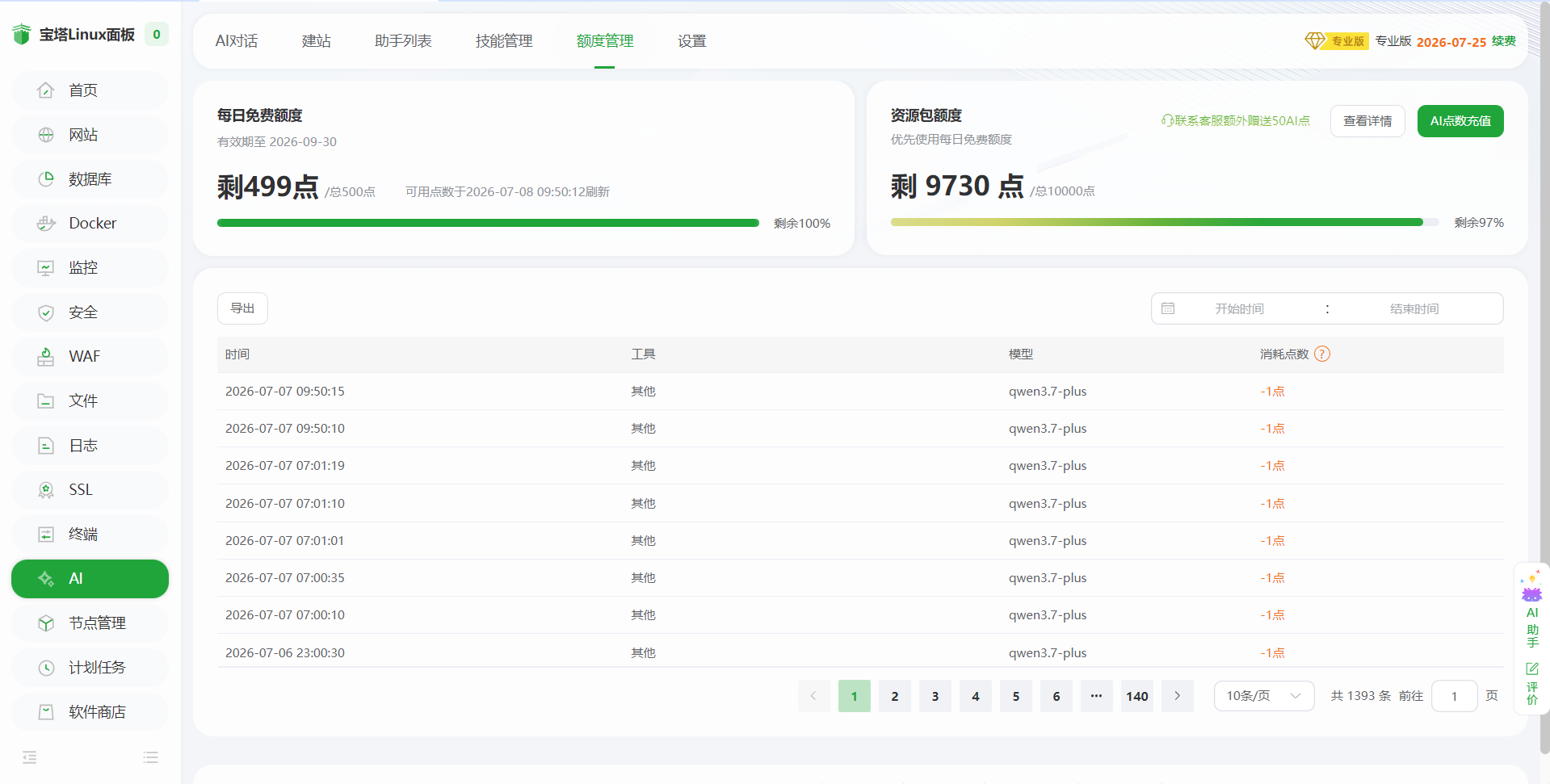Click the 开始时间 start date field

tap(1240, 308)
